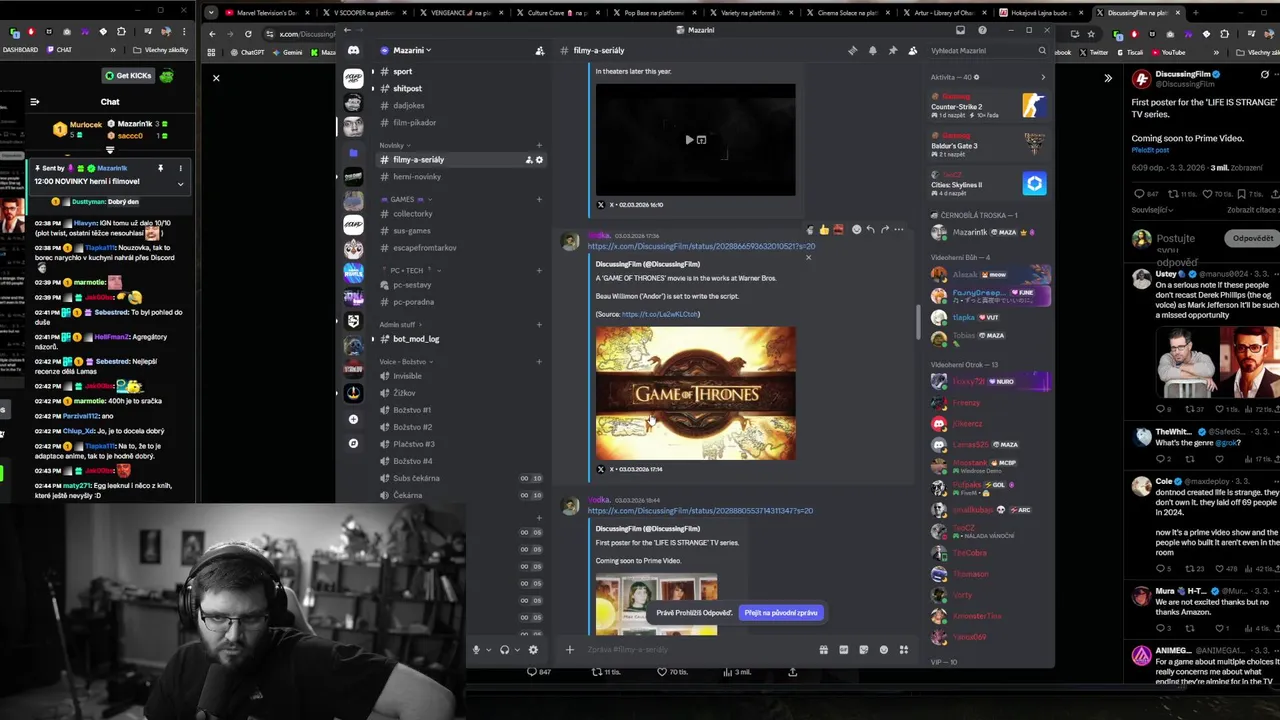
Task: Reply to the hovered Discord message
Action: [870, 229]
